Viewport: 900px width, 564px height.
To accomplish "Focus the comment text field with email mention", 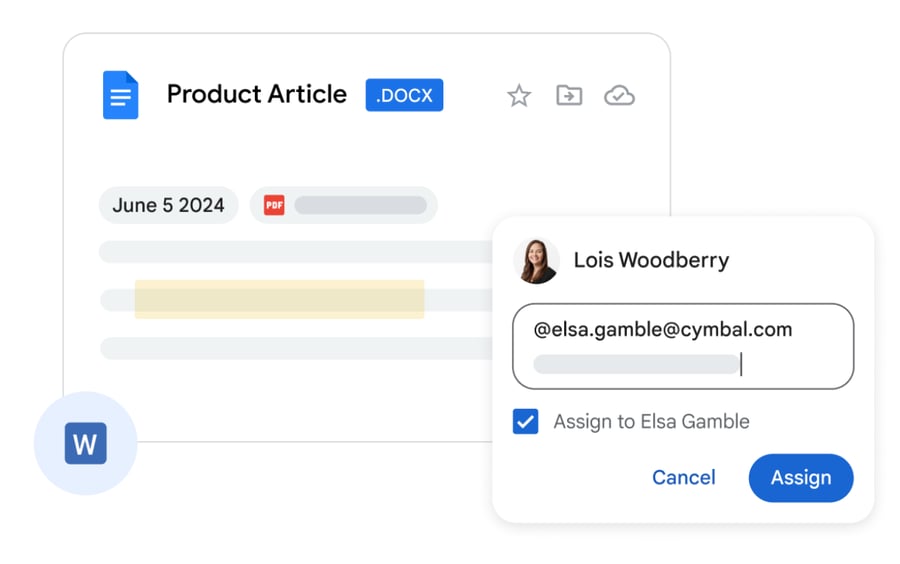I will pos(683,346).
